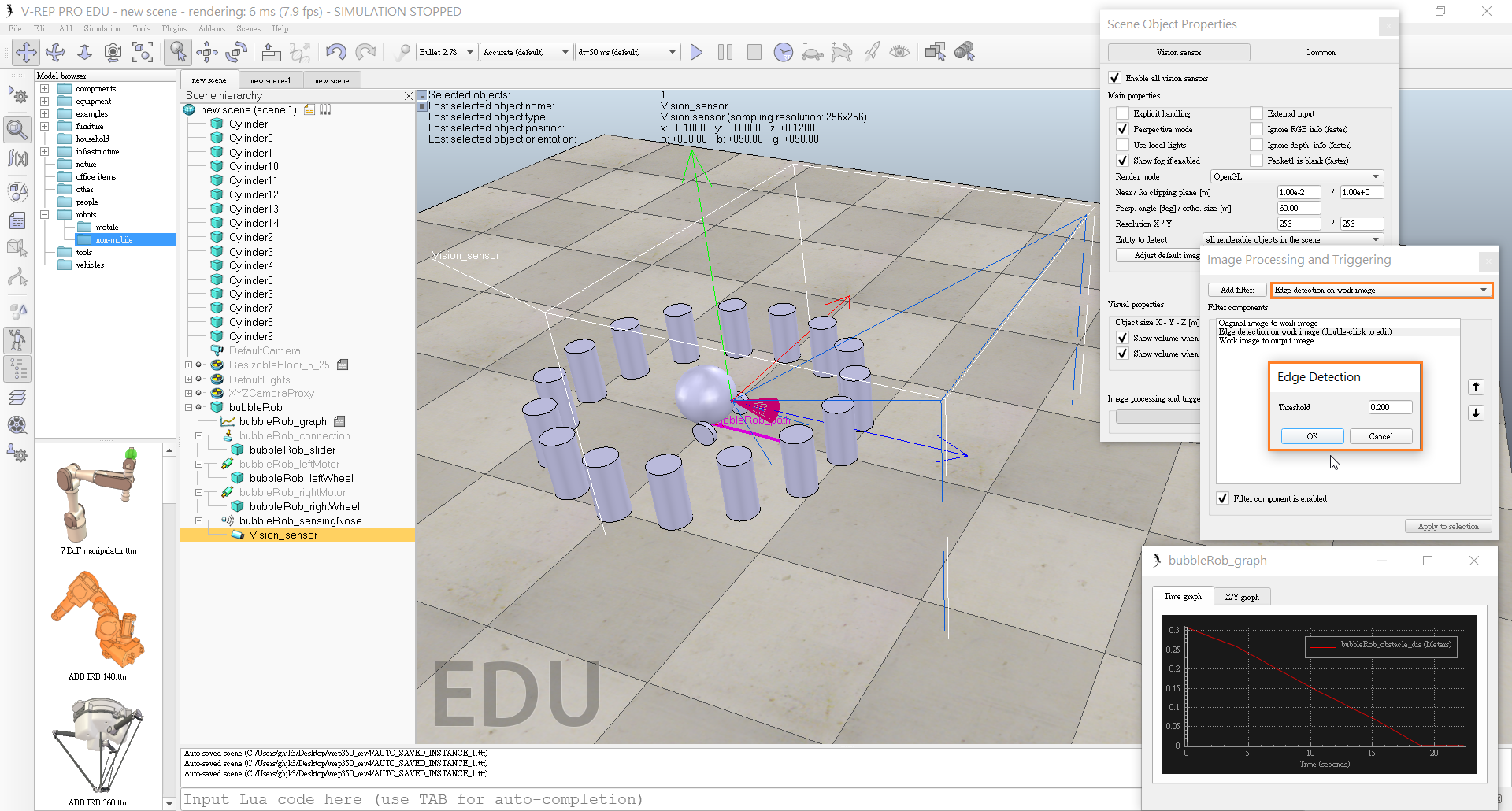
Task: Click the redo arrow icon
Action: 365,52
